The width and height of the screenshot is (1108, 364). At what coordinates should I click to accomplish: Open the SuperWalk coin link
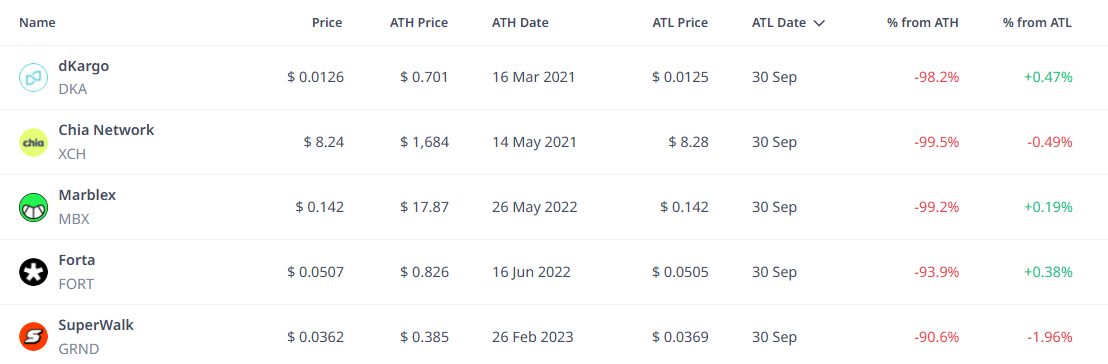click(96, 325)
